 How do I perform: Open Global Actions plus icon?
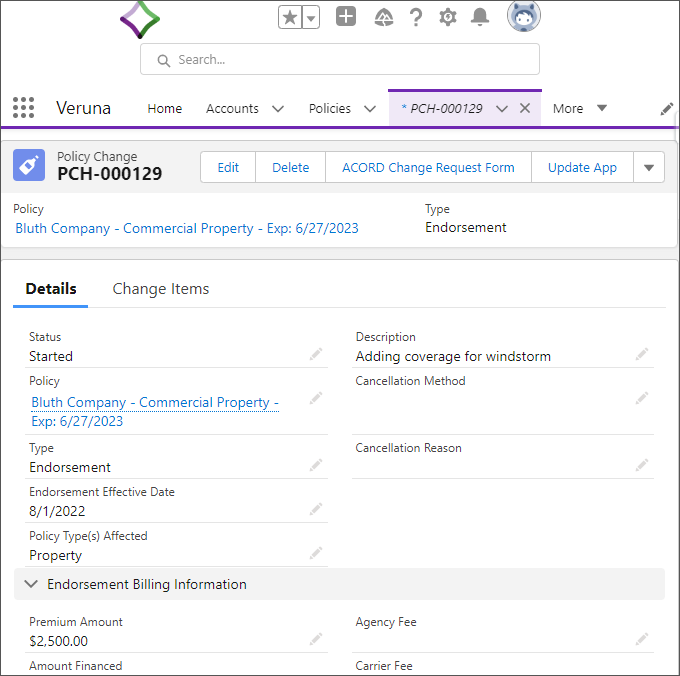click(346, 16)
